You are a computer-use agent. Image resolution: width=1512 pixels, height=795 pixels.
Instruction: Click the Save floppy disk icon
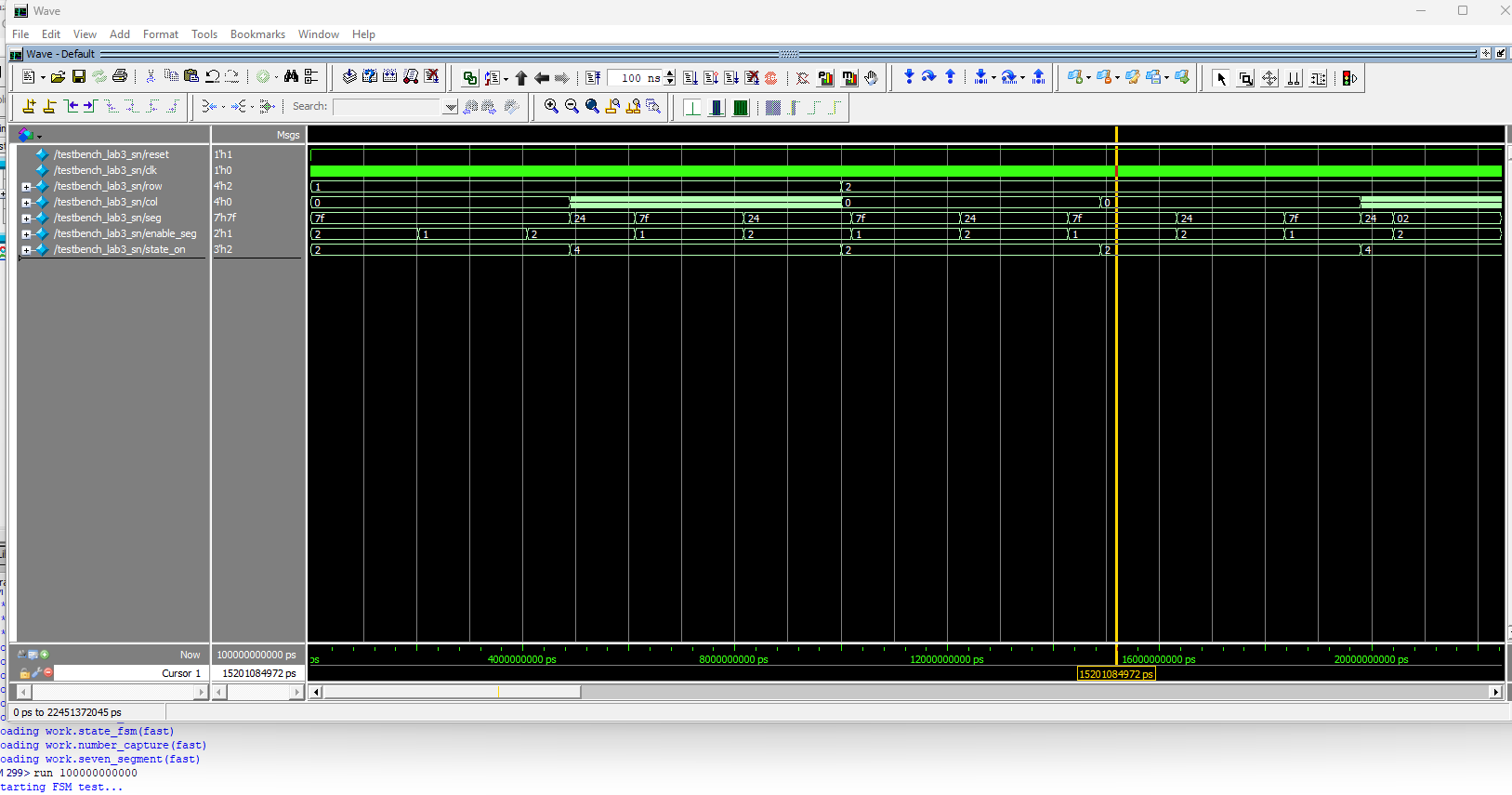tap(79, 77)
